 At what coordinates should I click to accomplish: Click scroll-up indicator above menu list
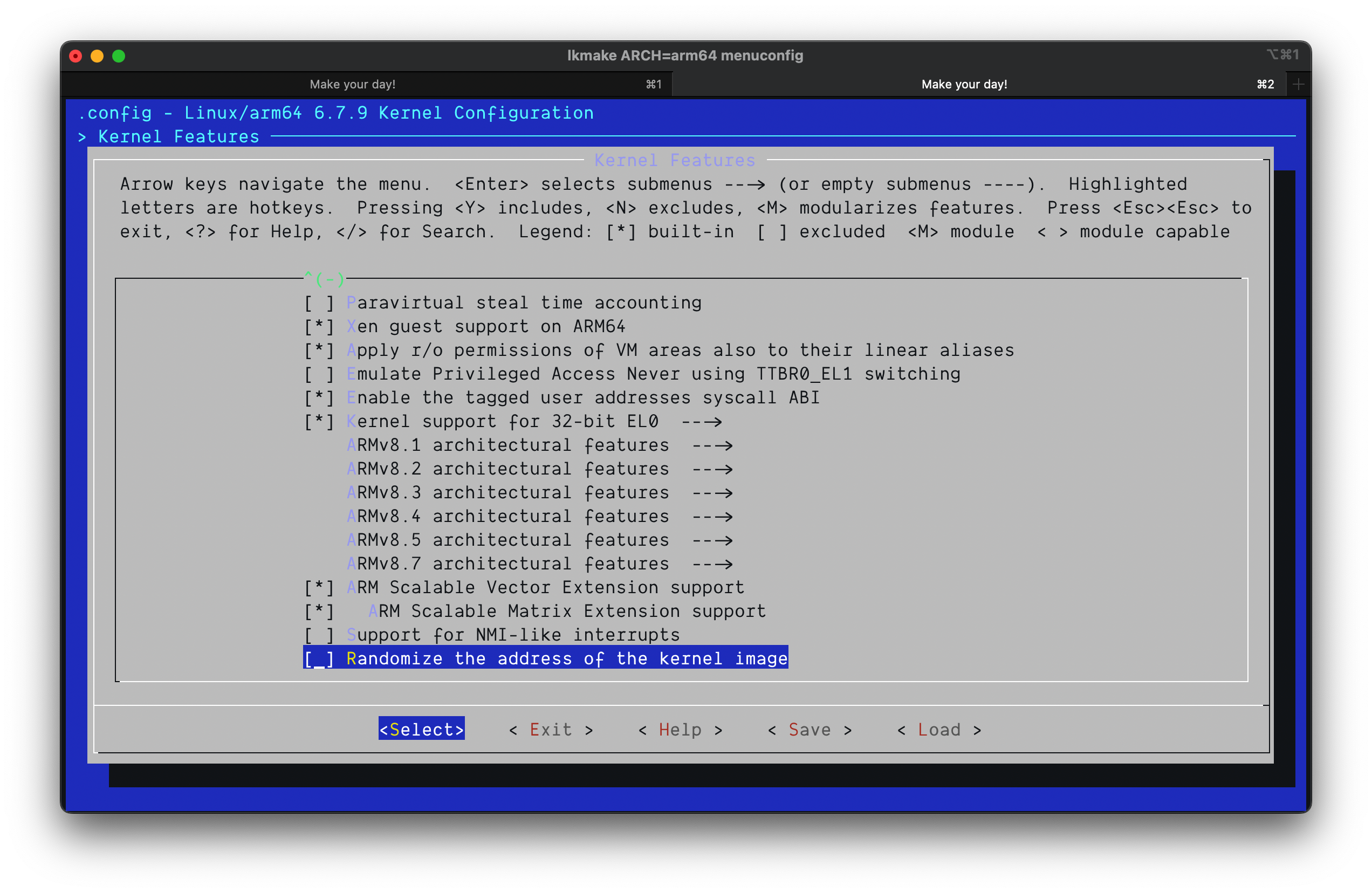click(x=325, y=279)
